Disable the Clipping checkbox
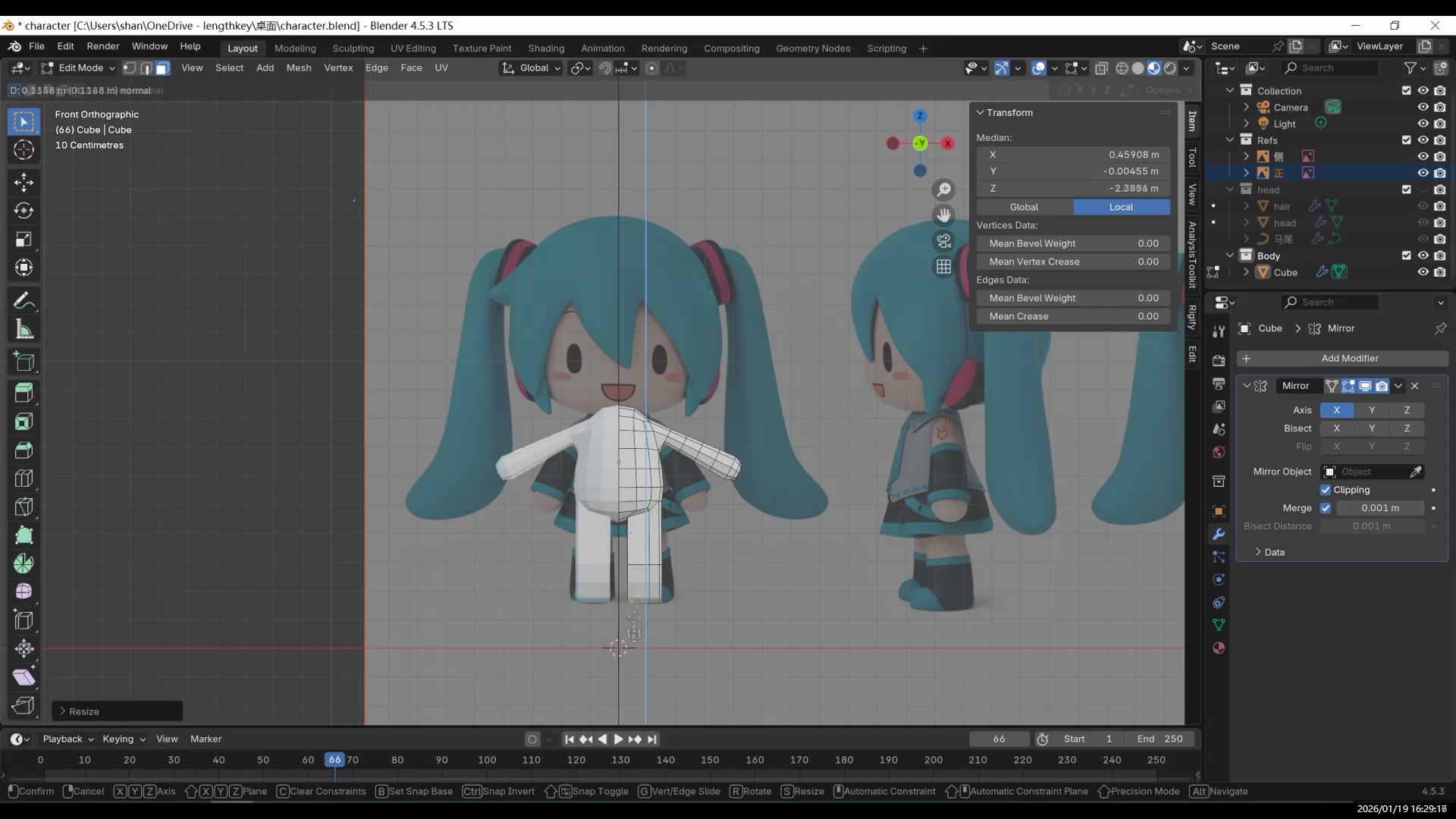The image size is (1456, 819). pyautogui.click(x=1326, y=490)
